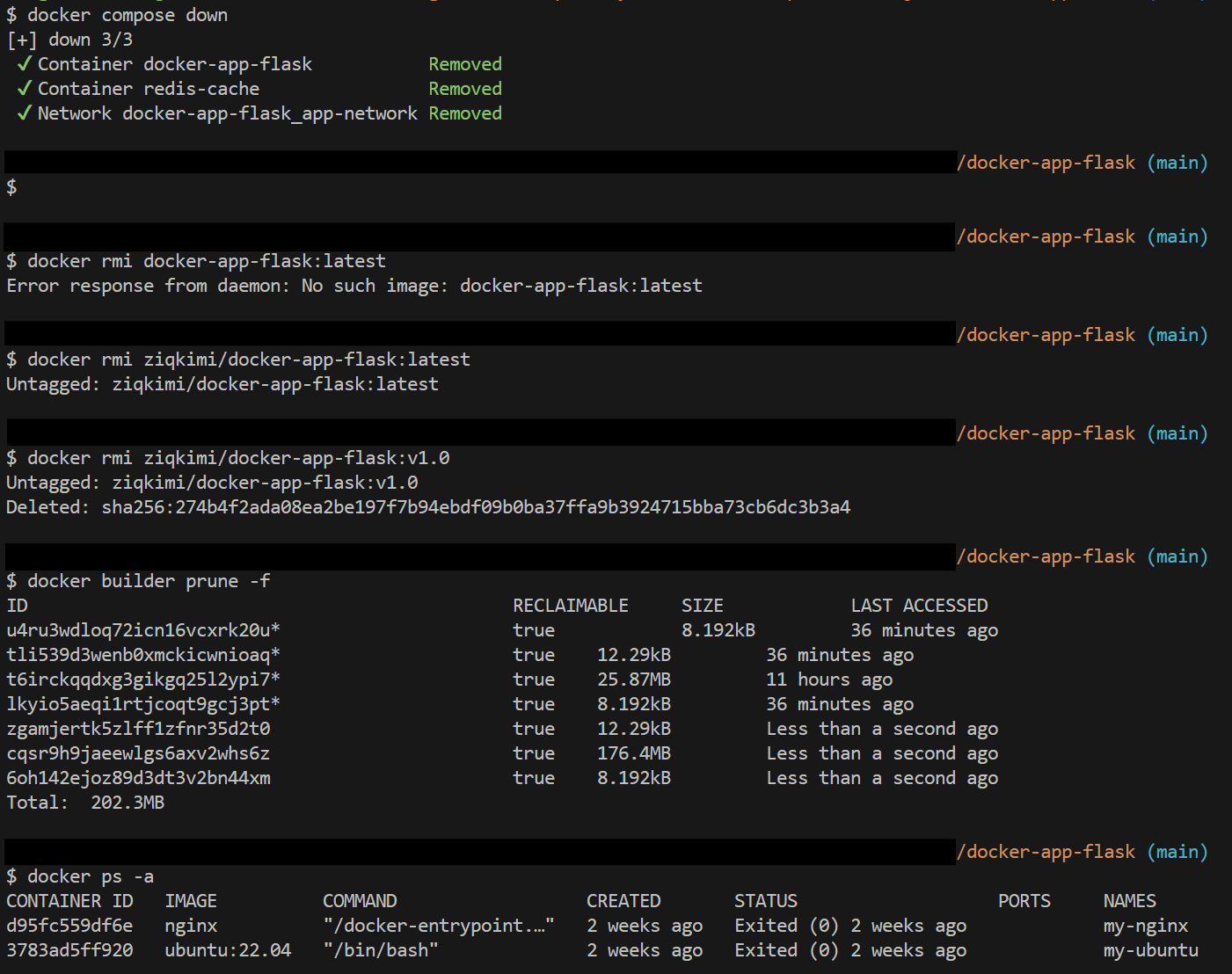
Task: Click the 'Deleted: sha256:274b4f2...' hash line
Action: (x=428, y=507)
